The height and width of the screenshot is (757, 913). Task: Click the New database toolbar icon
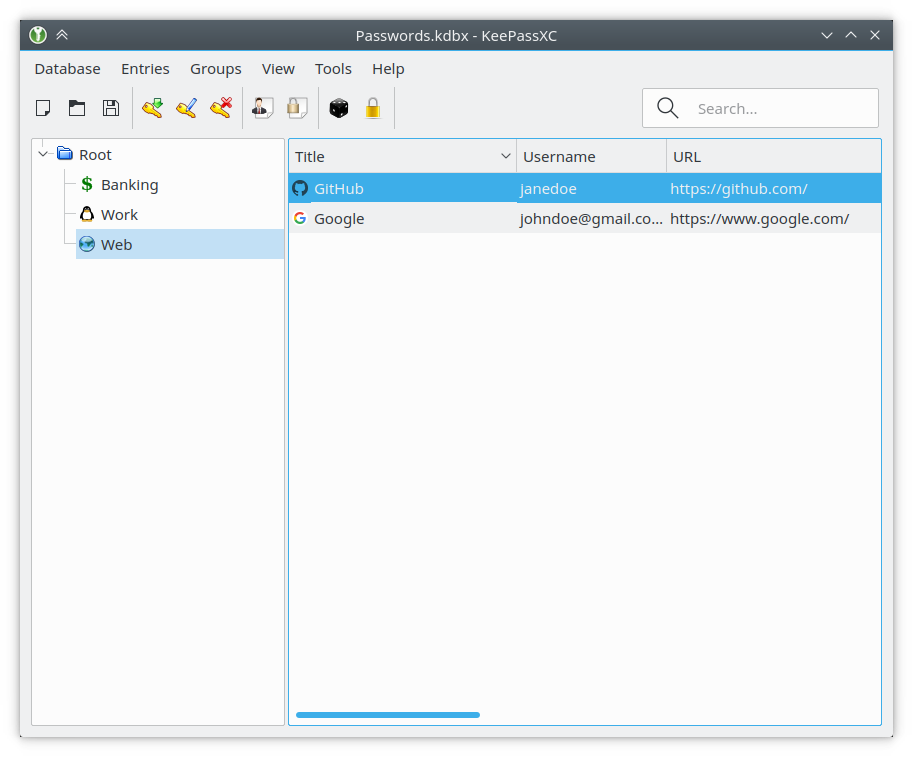pos(43,108)
